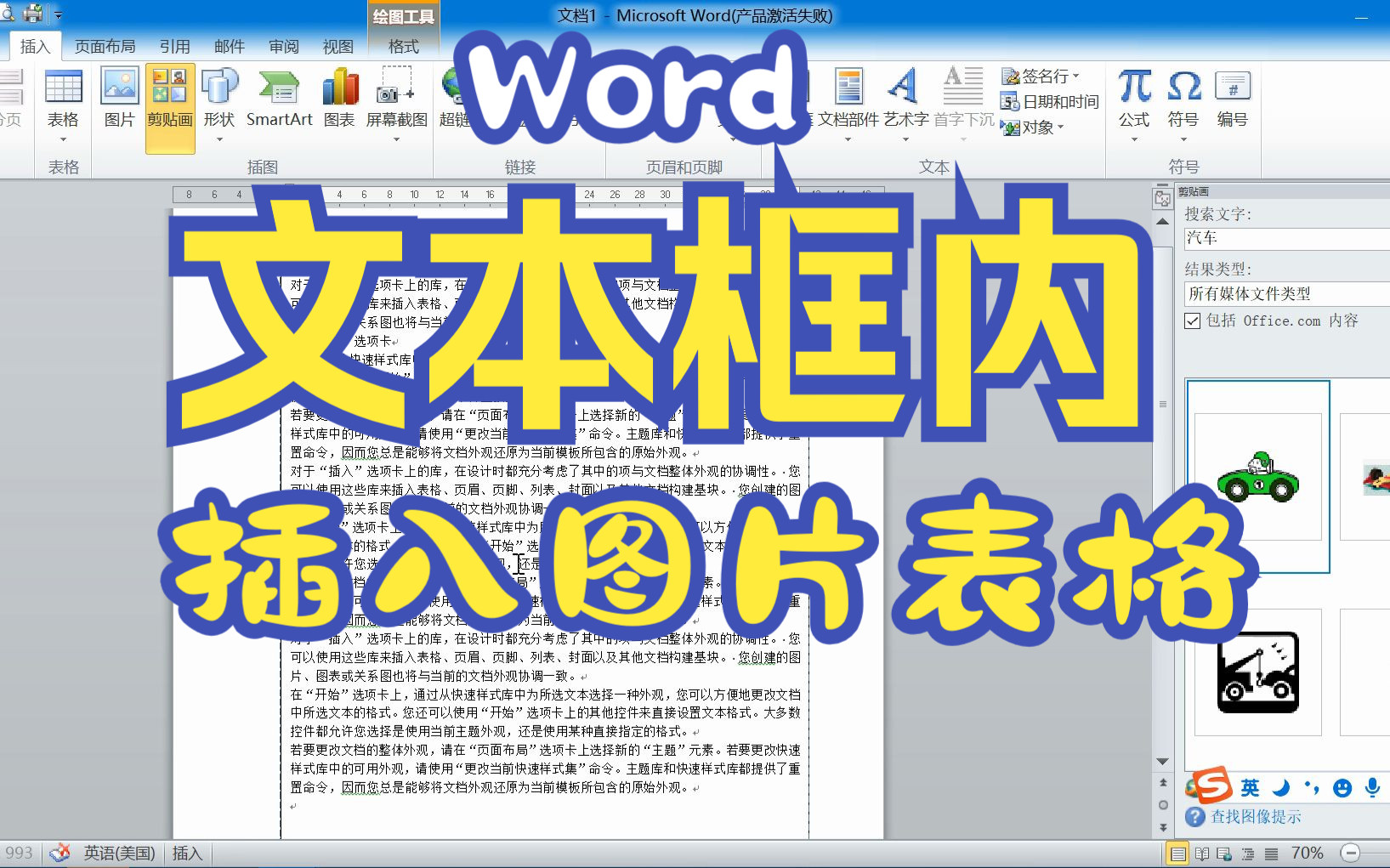This screenshot has height=868, width=1390.
Task: Expand the 符号 dropdown arrow
Action: [1183, 139]
